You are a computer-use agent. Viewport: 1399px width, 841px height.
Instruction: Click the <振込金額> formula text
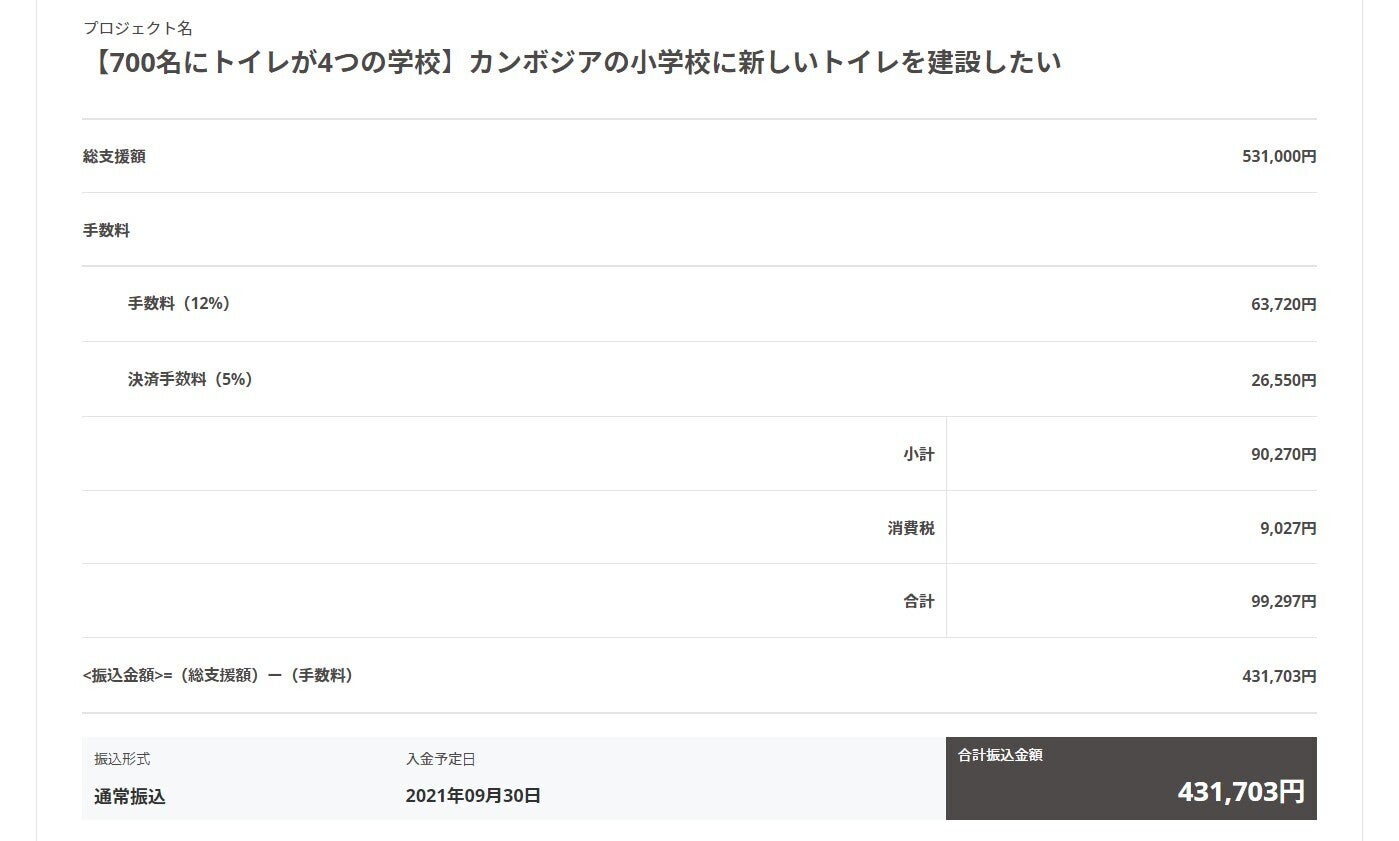coord(218,675)
